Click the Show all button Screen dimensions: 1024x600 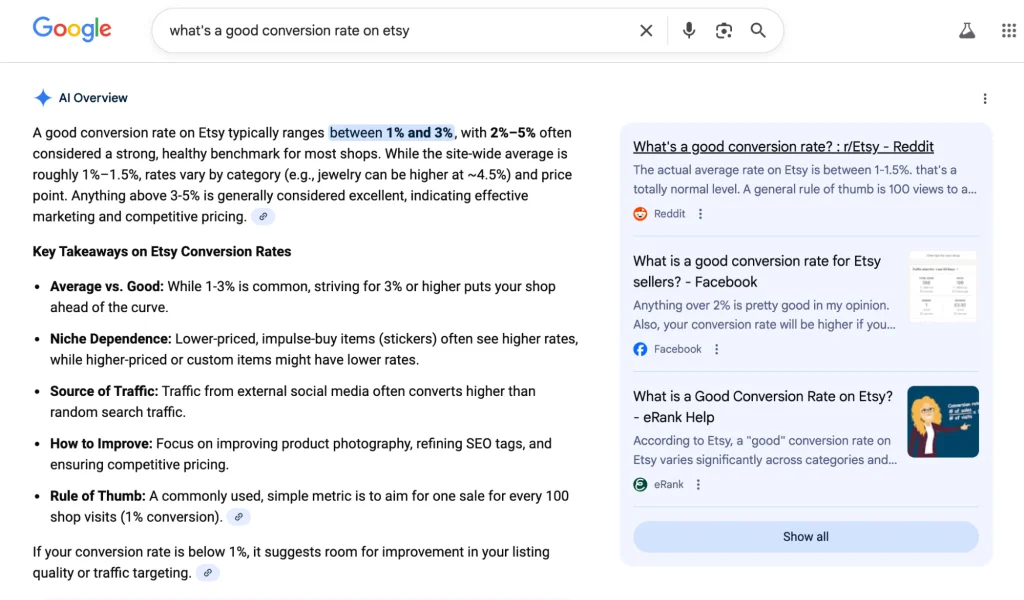(805, 536)
